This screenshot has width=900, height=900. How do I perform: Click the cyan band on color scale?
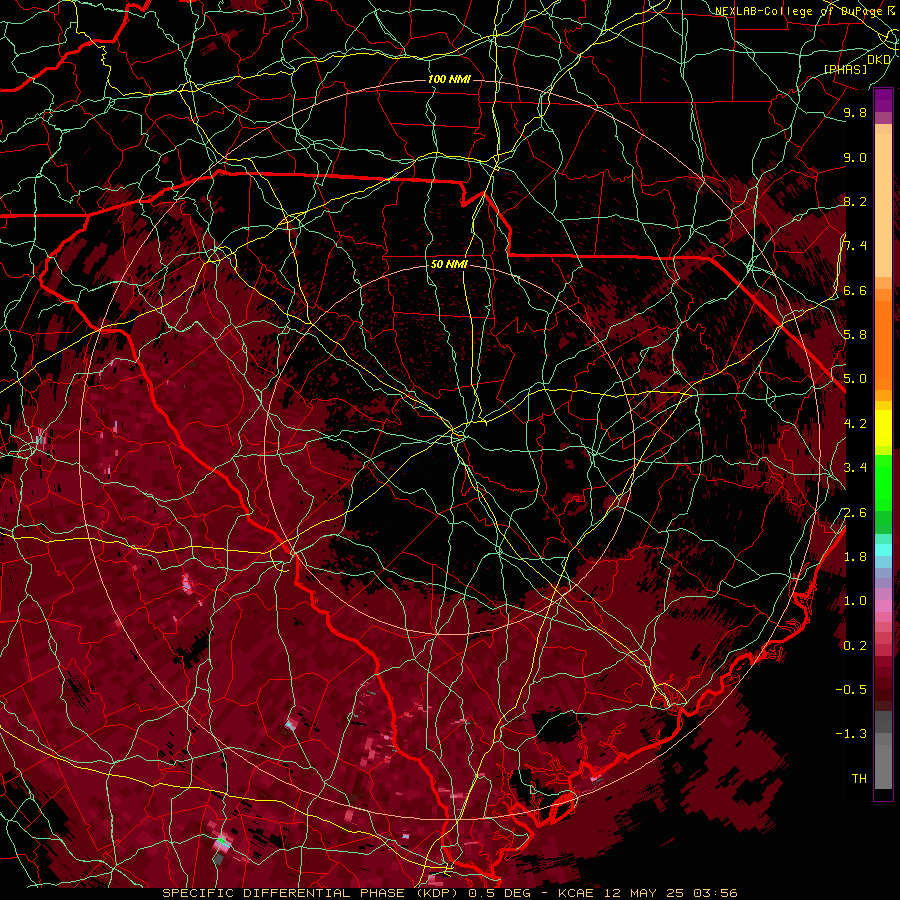883,550
